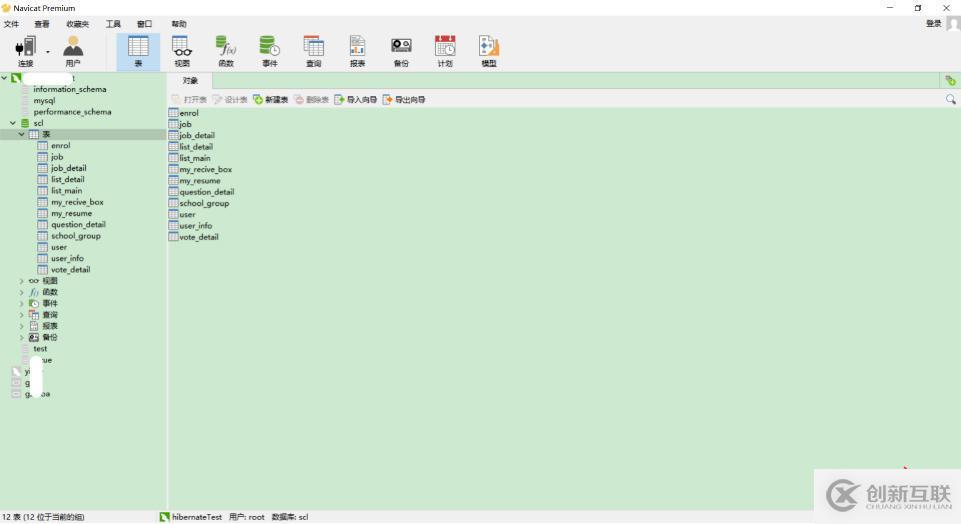Screen dimensions: 961x524
Task: Select vote_detail in the object list
Action: click(x=199, y=237)
